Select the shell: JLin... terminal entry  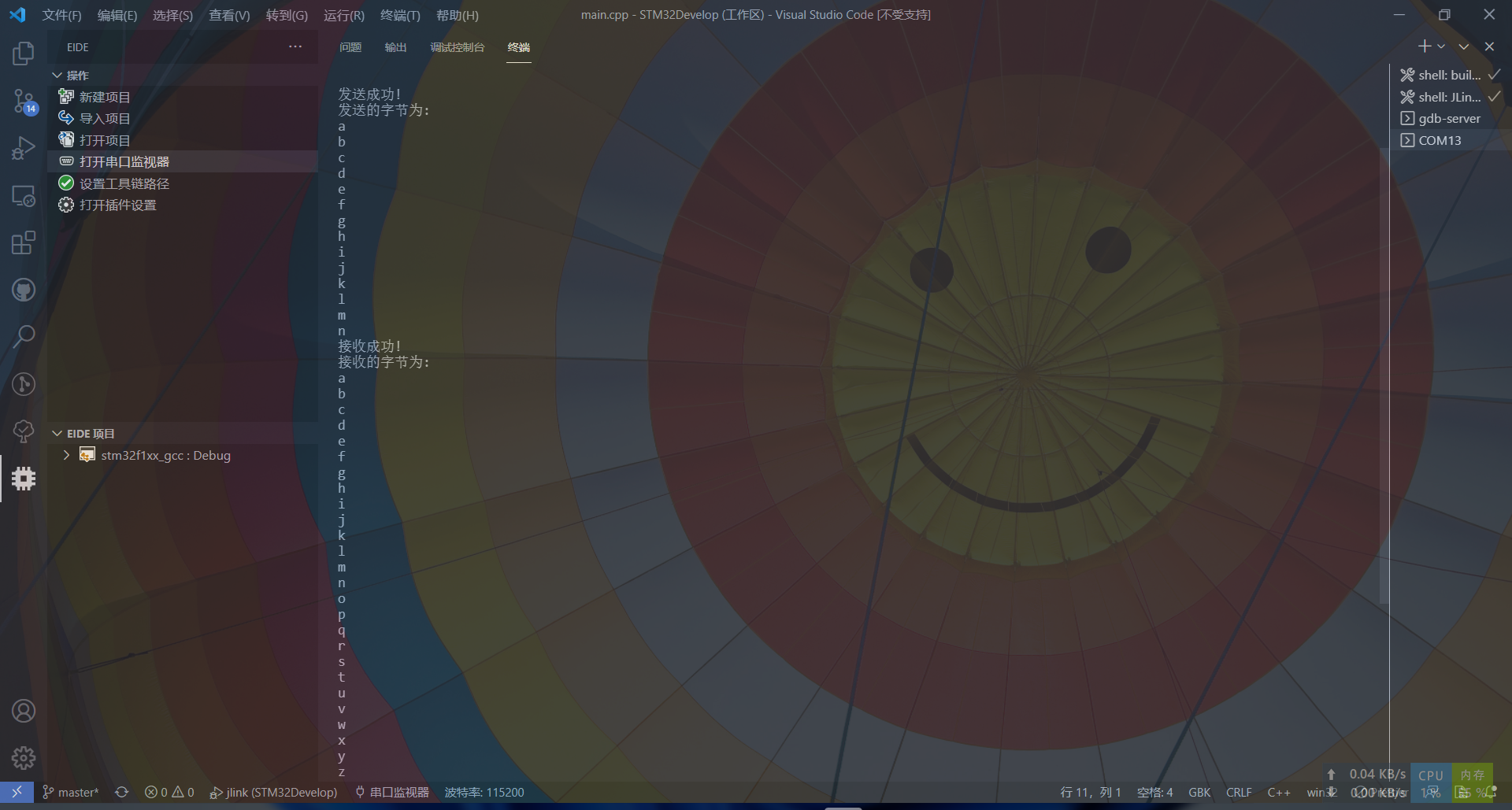(x=1450, y=97)
